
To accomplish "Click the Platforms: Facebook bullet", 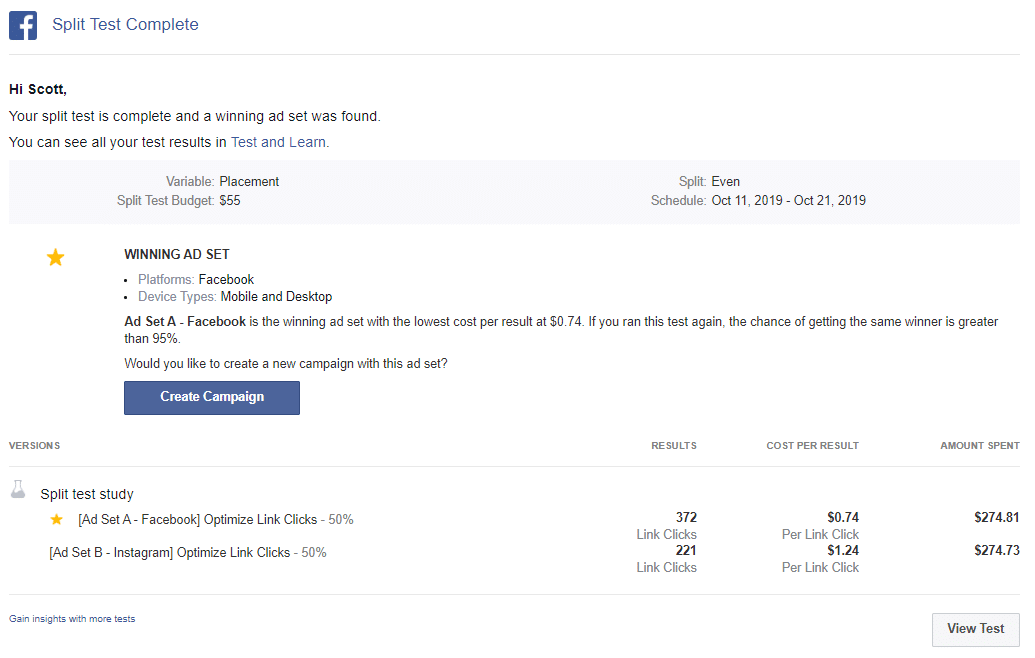I will point(195,280).
